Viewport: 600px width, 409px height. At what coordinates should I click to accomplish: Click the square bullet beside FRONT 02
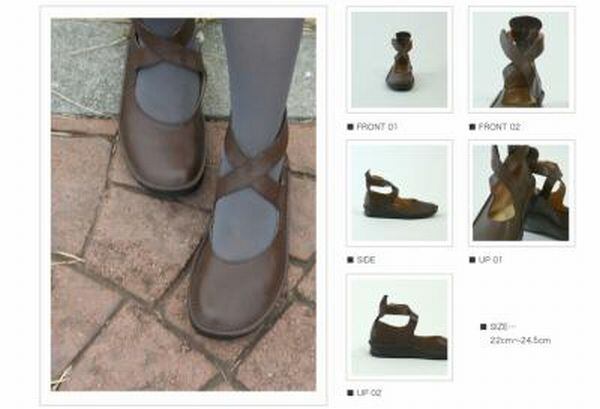click(x=472, y=127)
